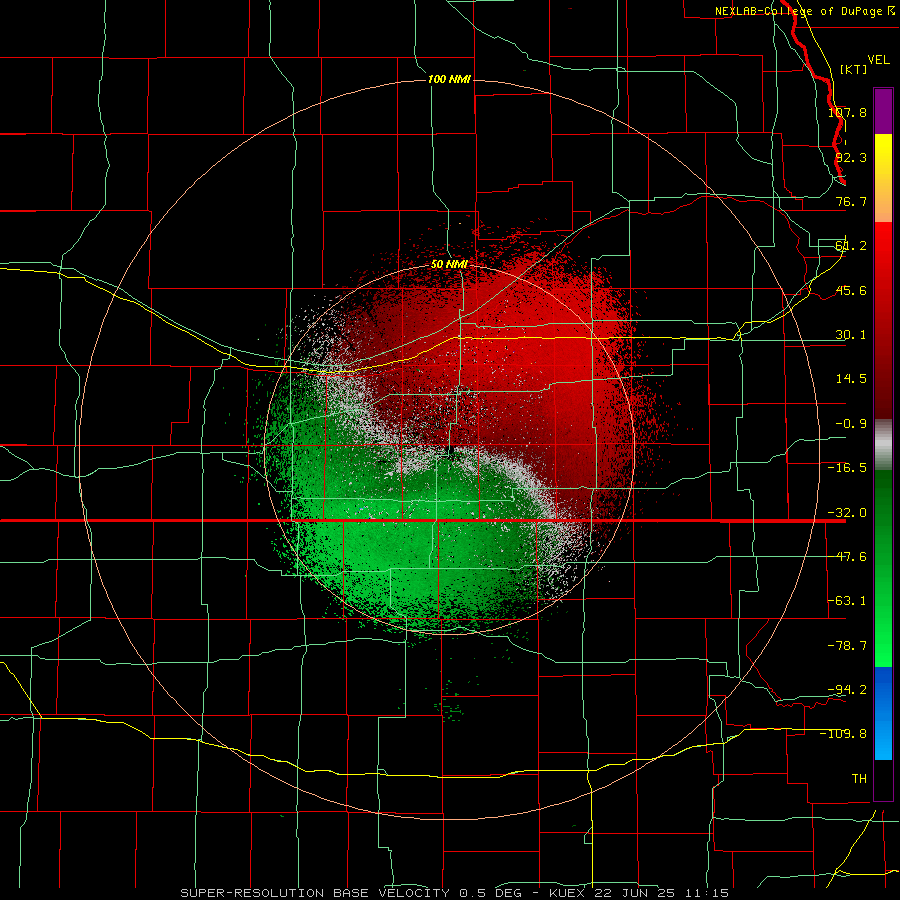
Task: Click the -32.0 value on velocity scale
Action: tap(847, 513)
